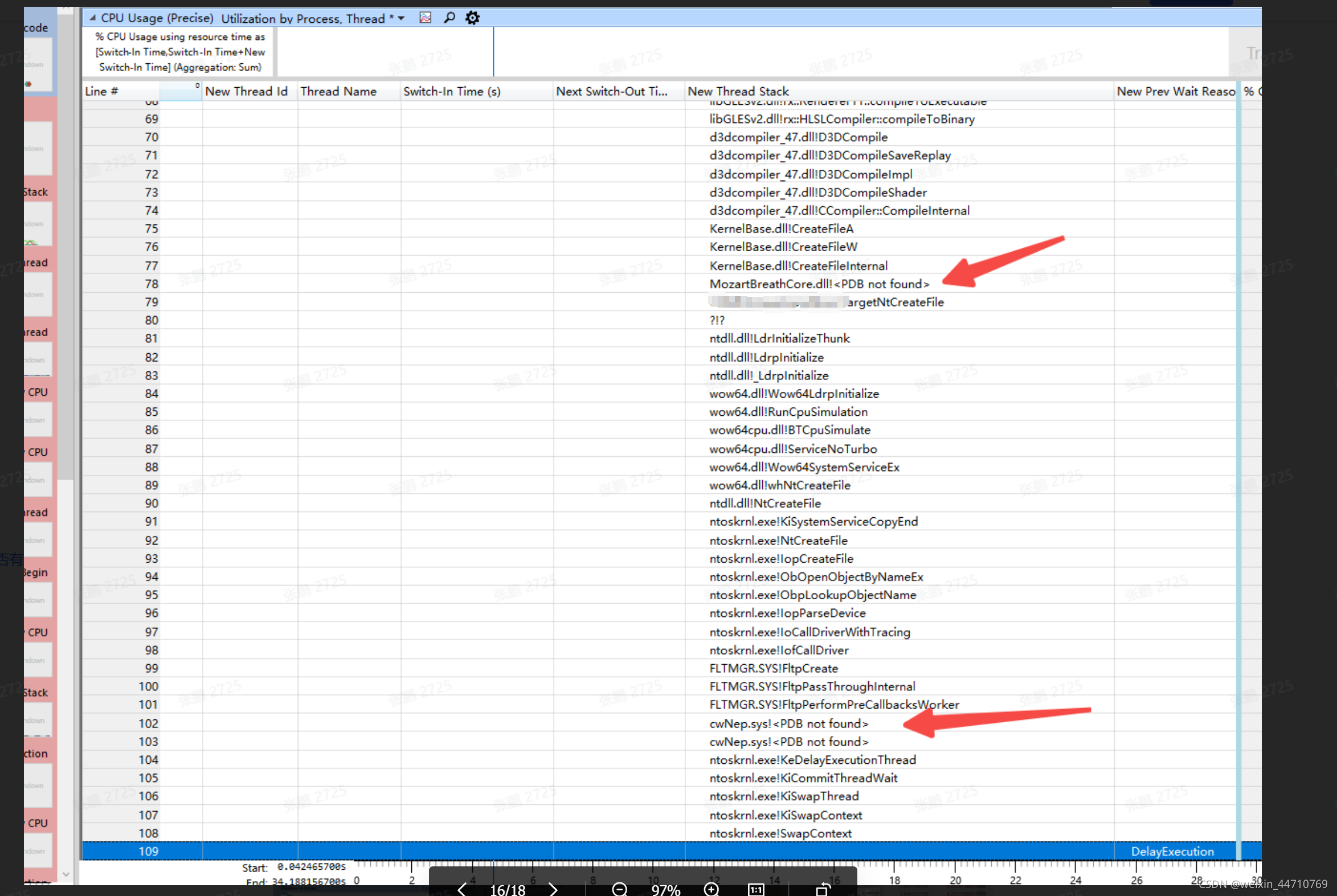Screen dimensions: 1337x896
Task: Zoom out with minus magnifier icon
Action: [619, 889]
